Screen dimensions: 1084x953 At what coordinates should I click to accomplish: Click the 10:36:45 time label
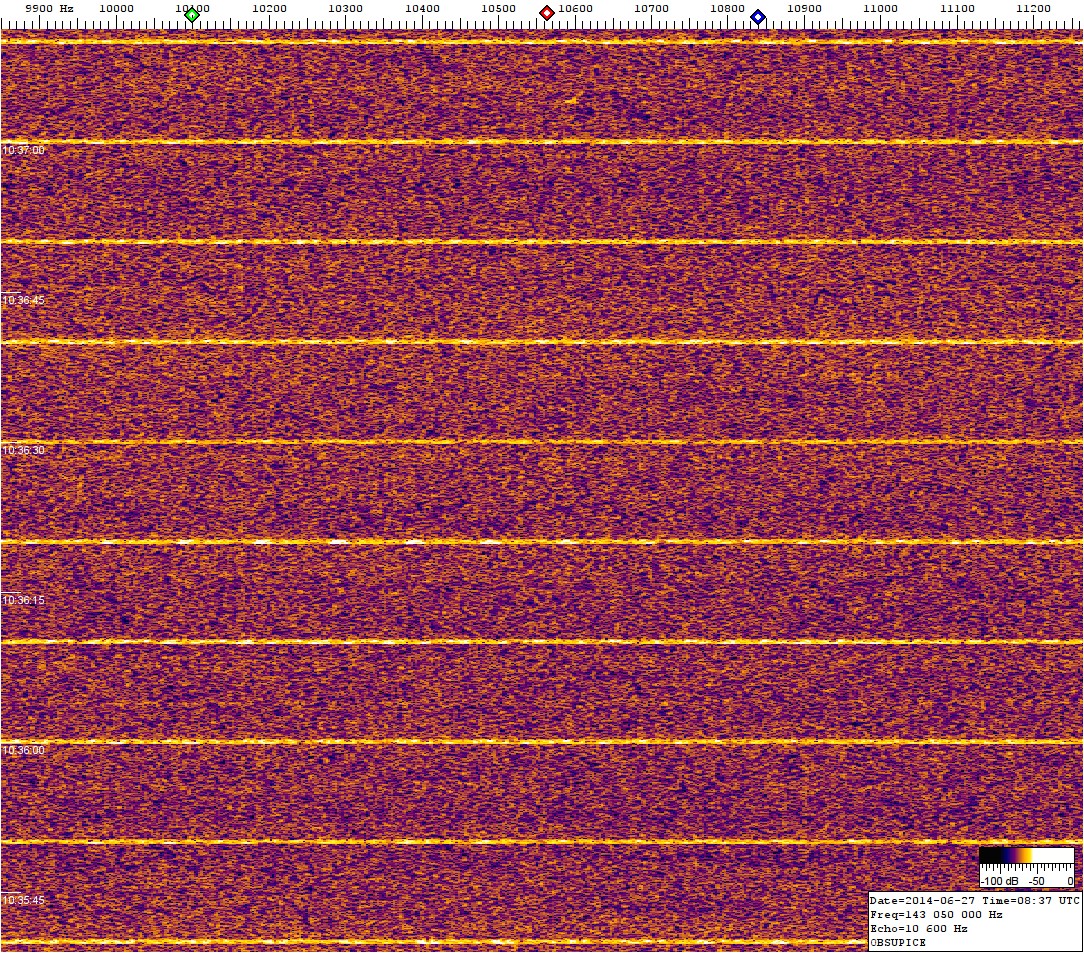point(23,300)
